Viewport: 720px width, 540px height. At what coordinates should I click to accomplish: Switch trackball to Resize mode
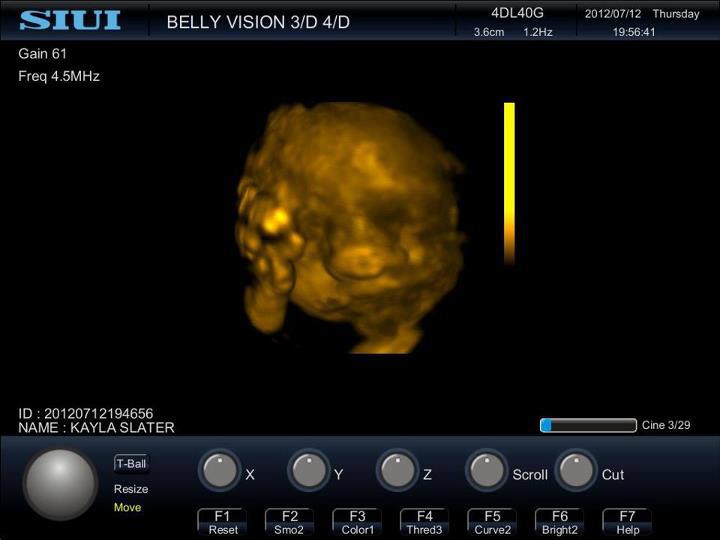tap(131, 489)
